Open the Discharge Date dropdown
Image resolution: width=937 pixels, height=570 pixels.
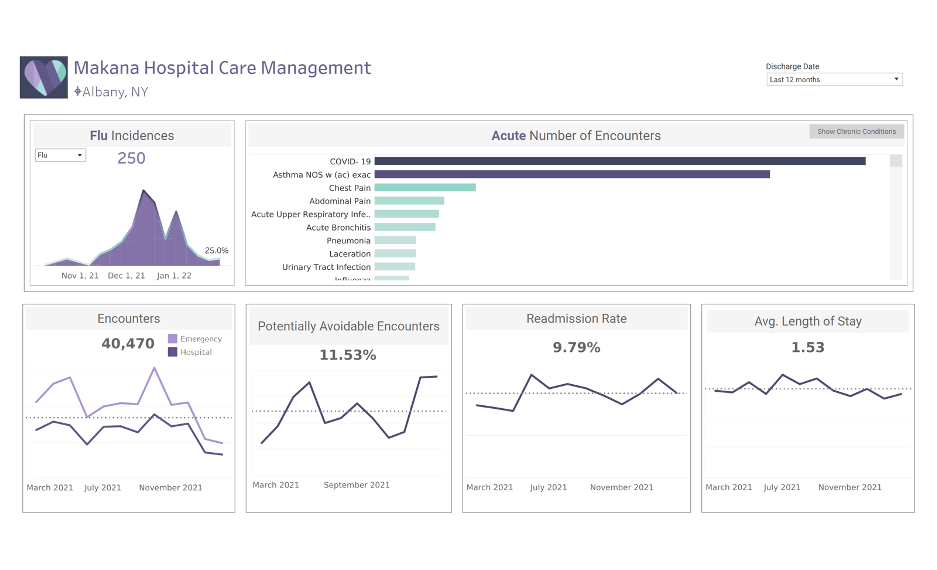click(834, 80)
